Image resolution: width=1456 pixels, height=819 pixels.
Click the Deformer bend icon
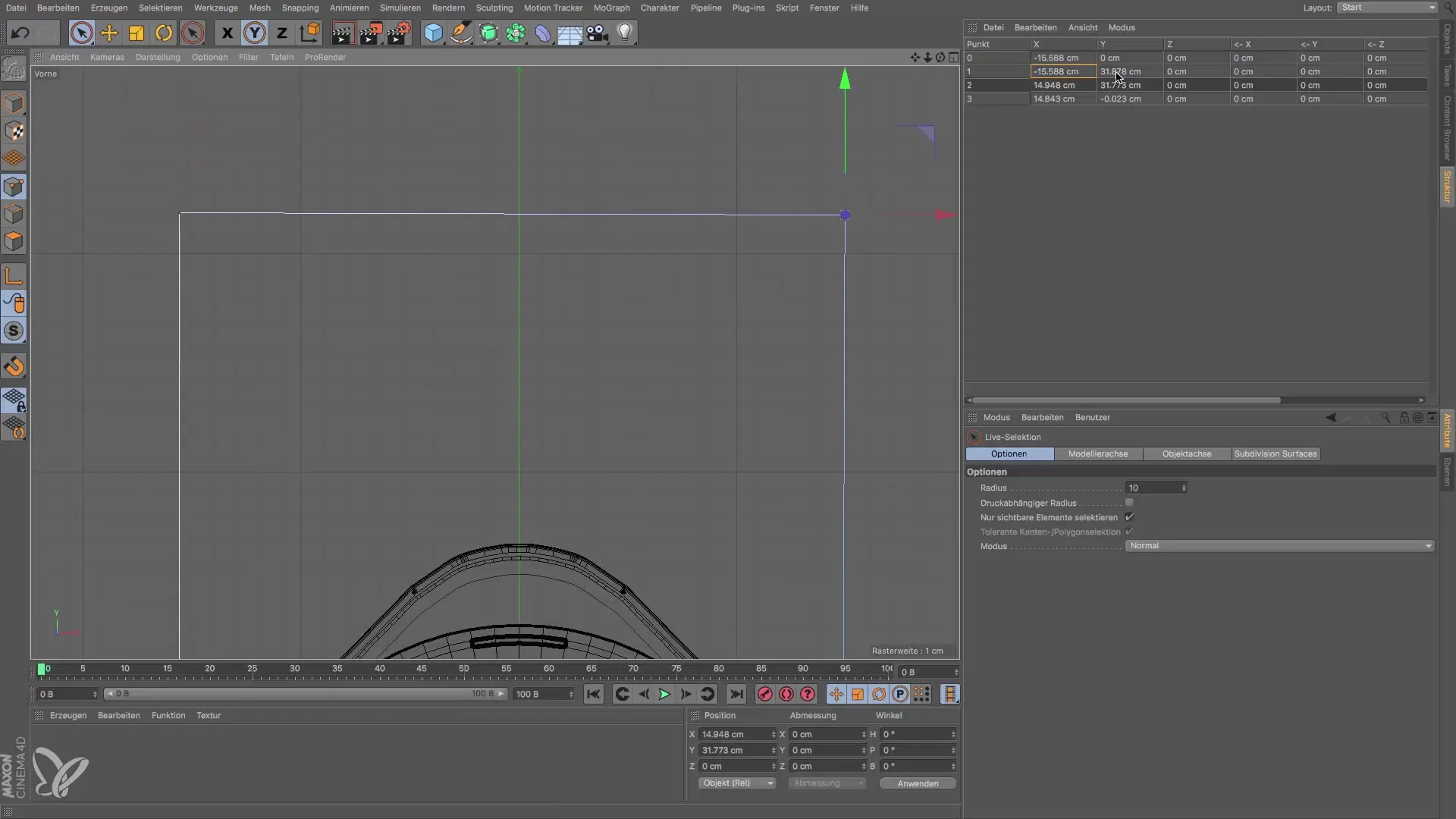tap(543, 33)
